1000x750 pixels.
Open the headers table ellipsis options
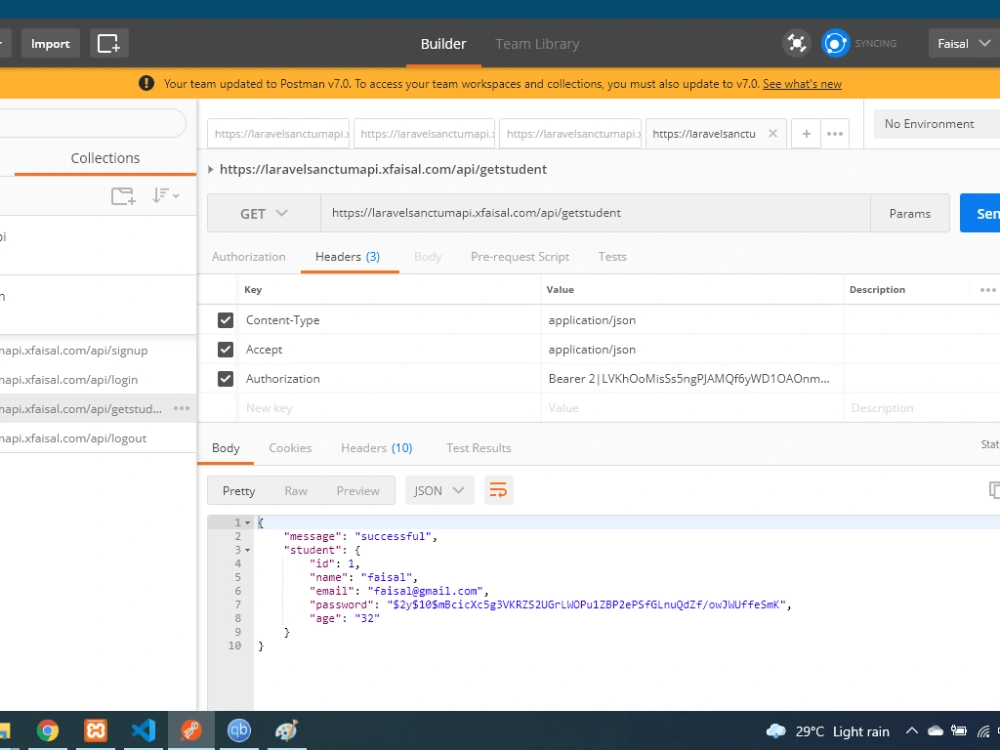[x=987, y=290]
